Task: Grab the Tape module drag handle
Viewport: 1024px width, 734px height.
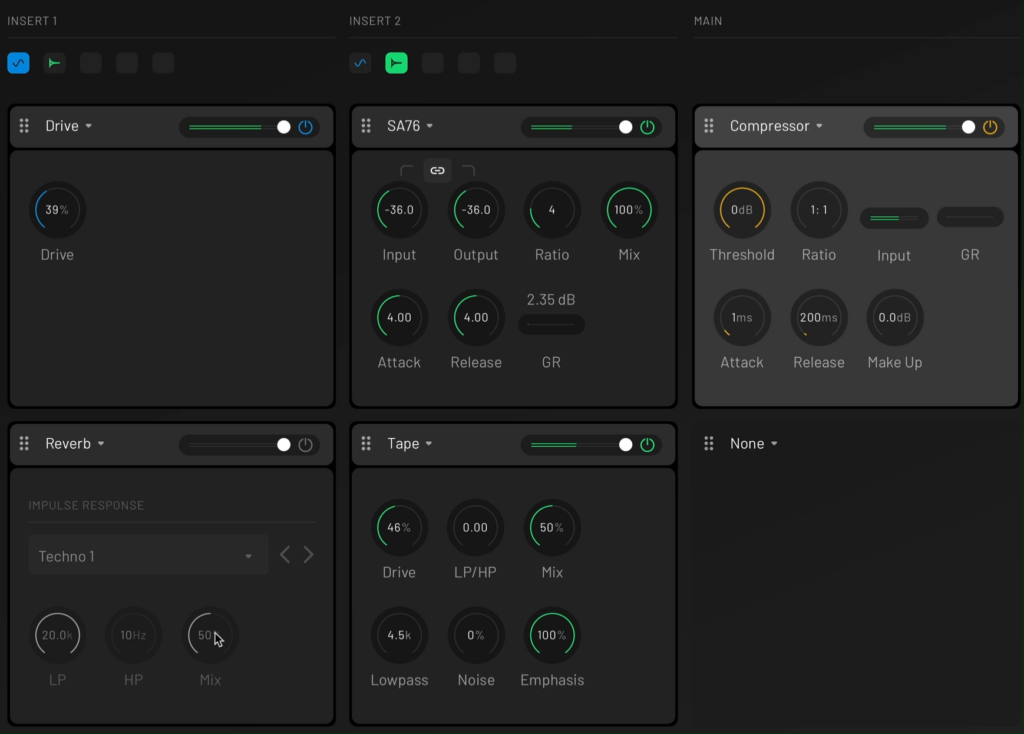Action: pos(366,443)
